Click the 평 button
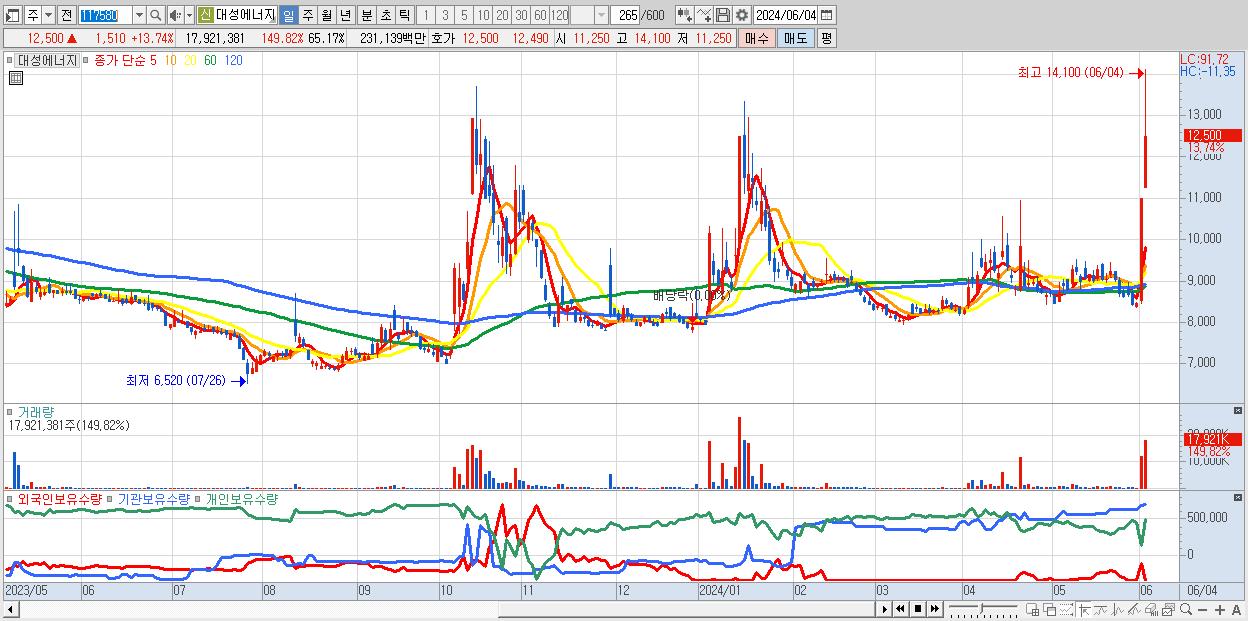 click(826, 38)
